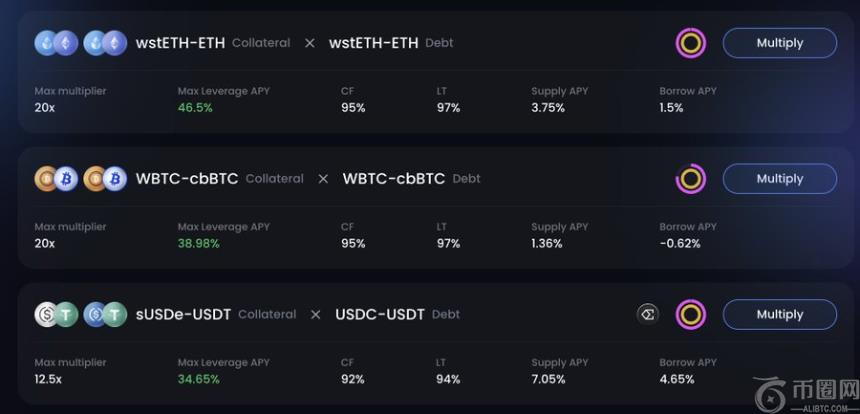Screen dimensions: 860x414
Task: Click the USDC-USDT debt token pair icon
Action: click(x=105, y=314)
